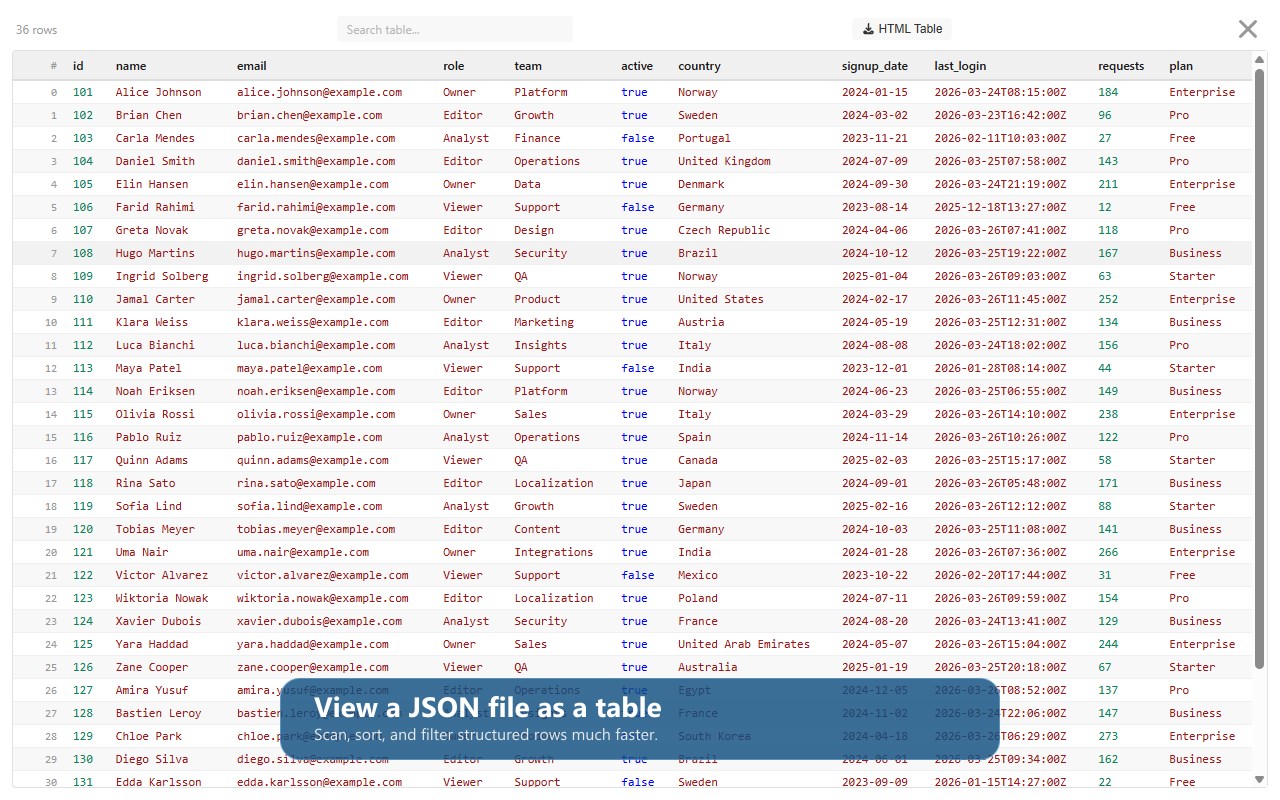Image resolution: width=1280 pixels, height=800 pixels.
Task: Select Hugo Martins name cell
Action: pyautogui.click(x=155, y=253)
